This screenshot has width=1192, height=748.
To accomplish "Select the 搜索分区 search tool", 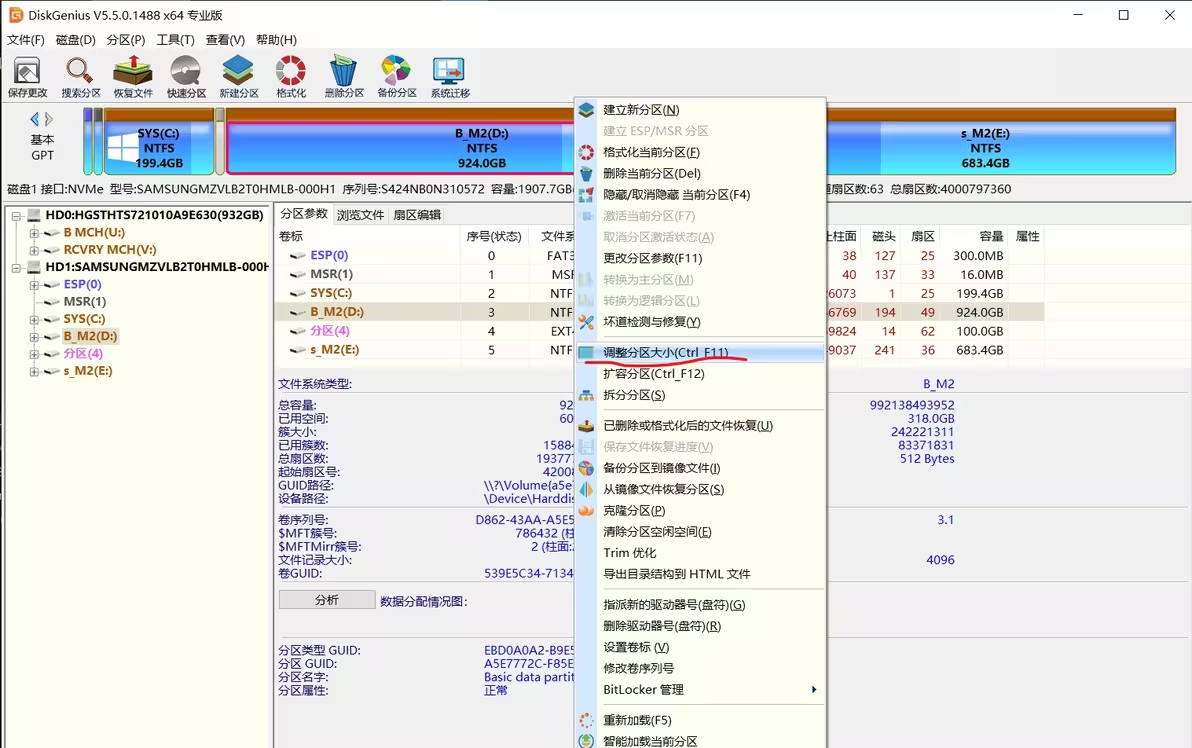I will point(80,75).
